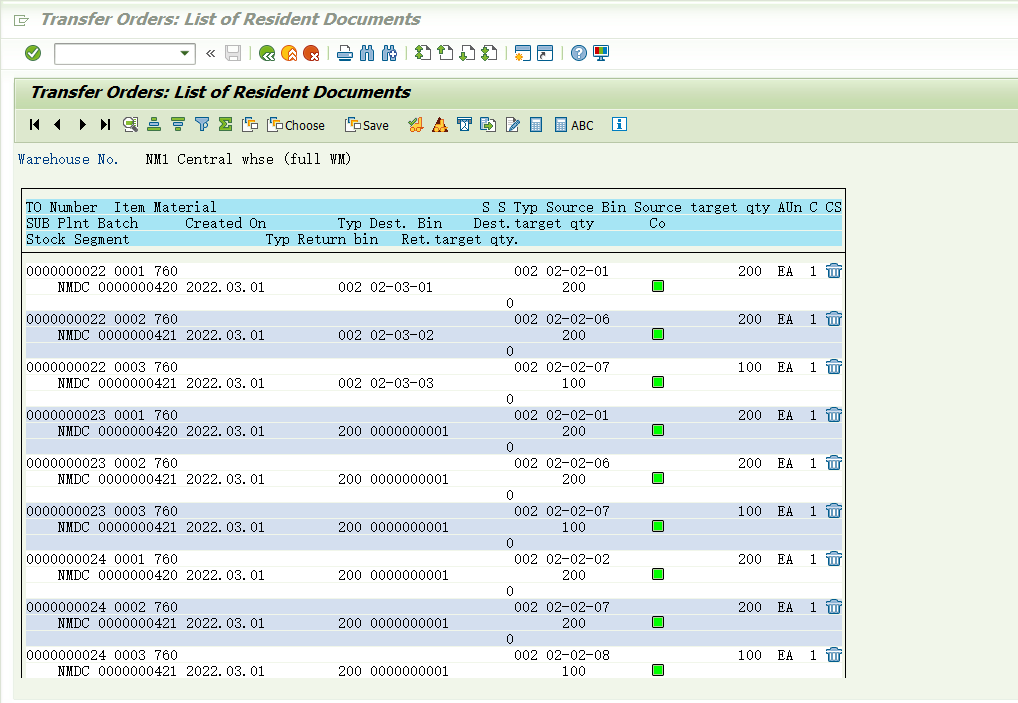Delete TO 0000000022 item 0003 trash icon
Image resolution: width=1018 pixels, height=703 pixels.
click(834, 367)
